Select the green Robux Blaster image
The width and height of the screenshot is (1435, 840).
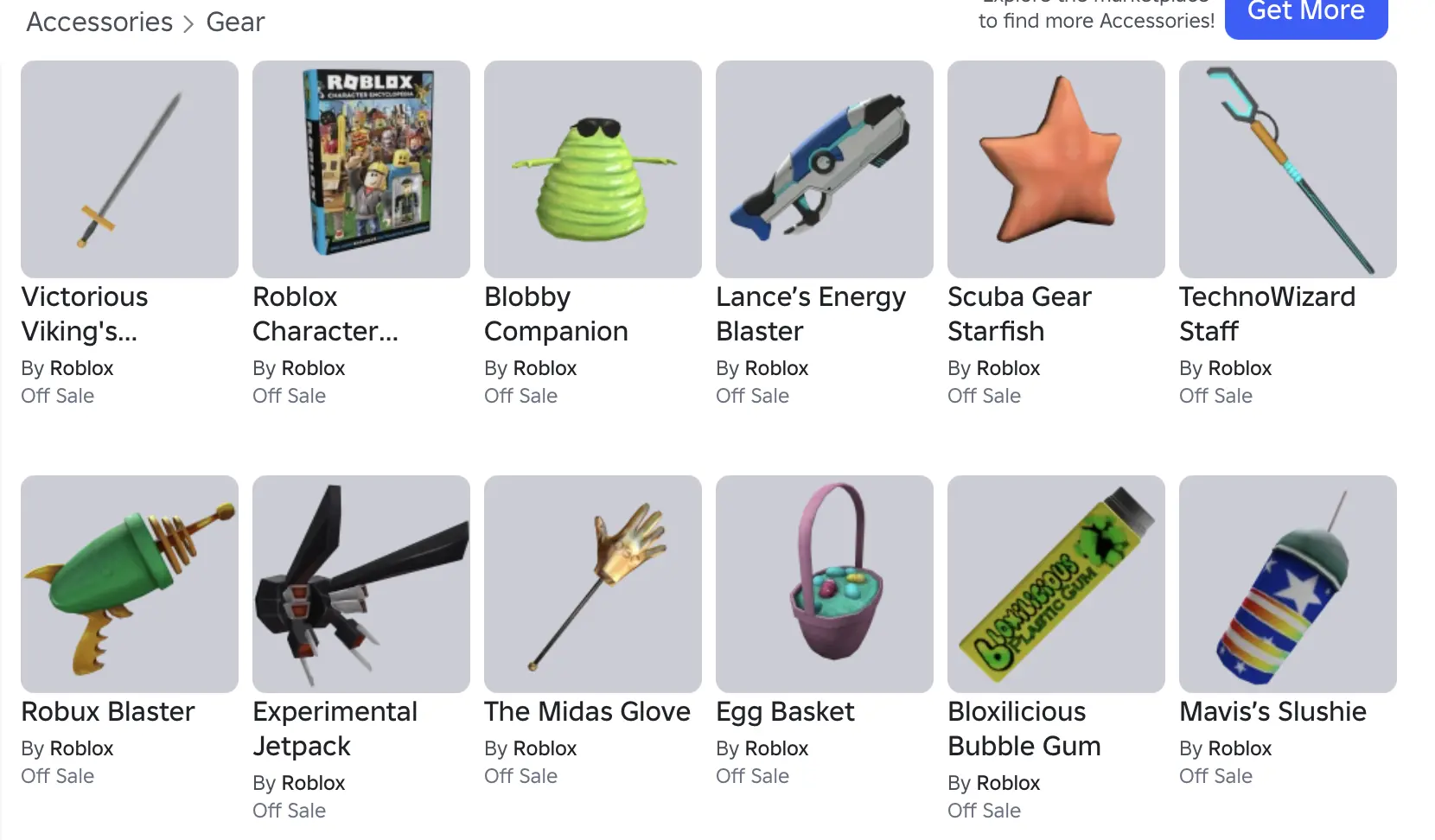click(130, 584)
